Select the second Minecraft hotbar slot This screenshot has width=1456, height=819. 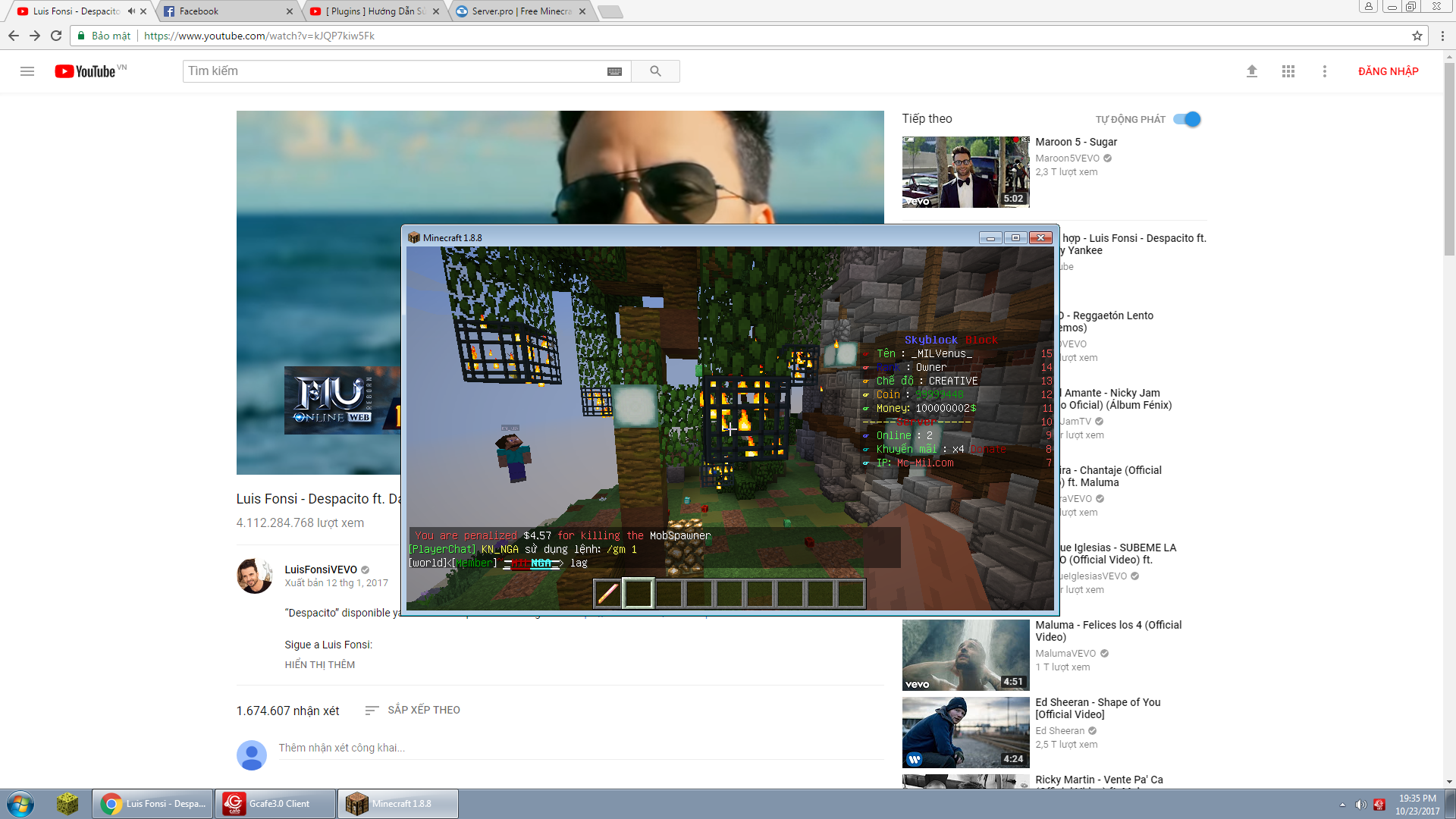pyautogui.click(x=639, y=593)
